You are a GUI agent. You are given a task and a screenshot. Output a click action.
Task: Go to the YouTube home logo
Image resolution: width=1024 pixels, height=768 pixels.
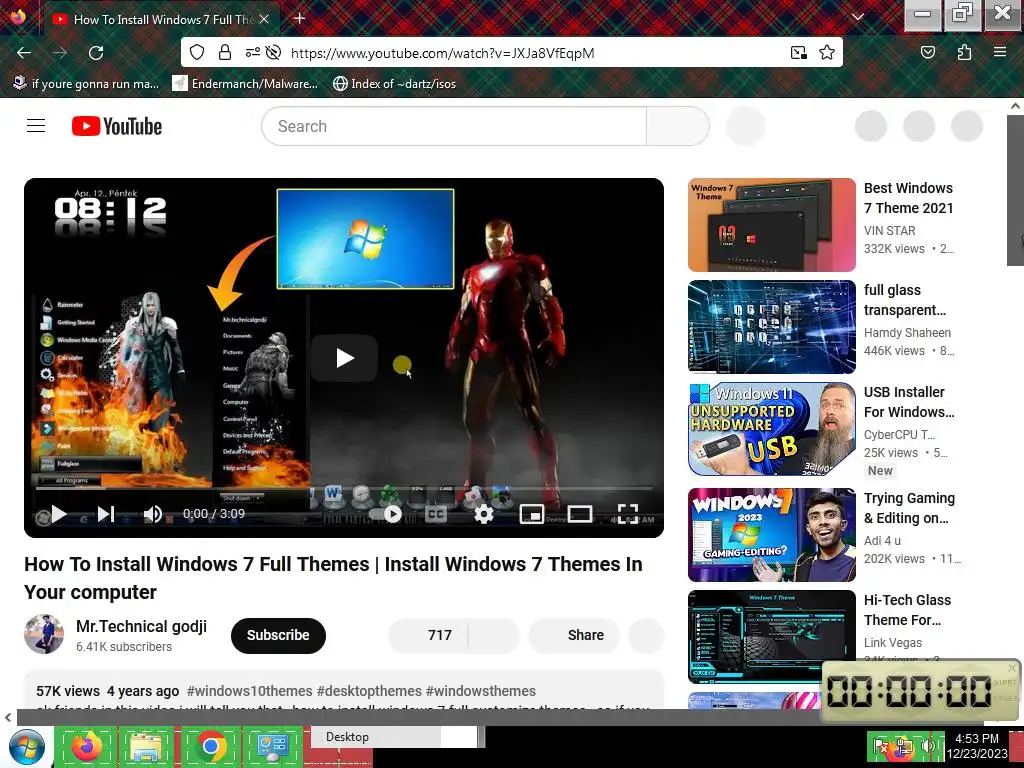117,126
